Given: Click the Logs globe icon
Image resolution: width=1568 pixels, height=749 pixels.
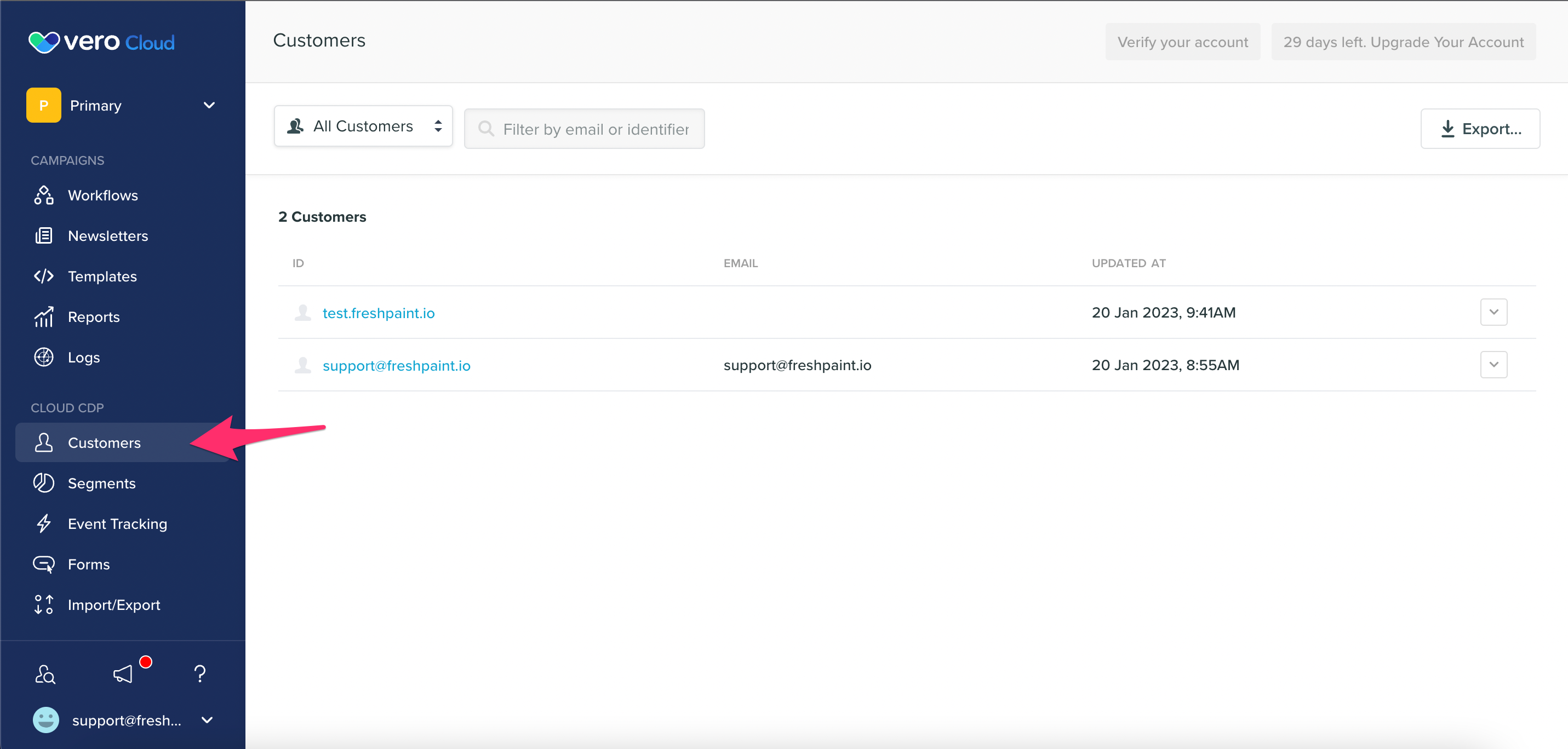Looking at the screenshot, I should click(44, 357).
